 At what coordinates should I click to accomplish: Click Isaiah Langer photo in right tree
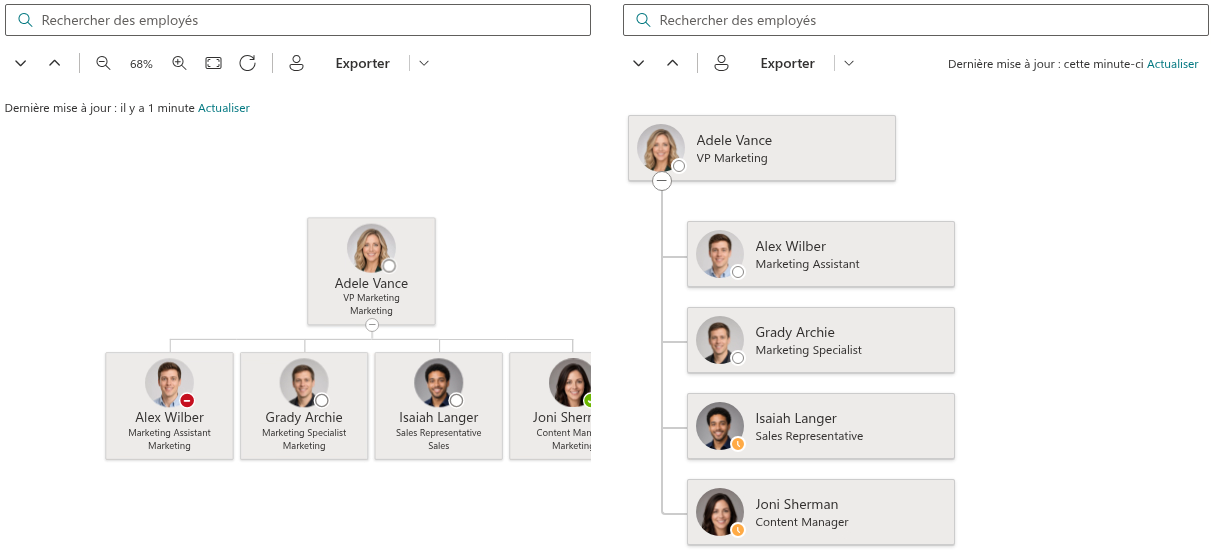[x=720, y=426]
